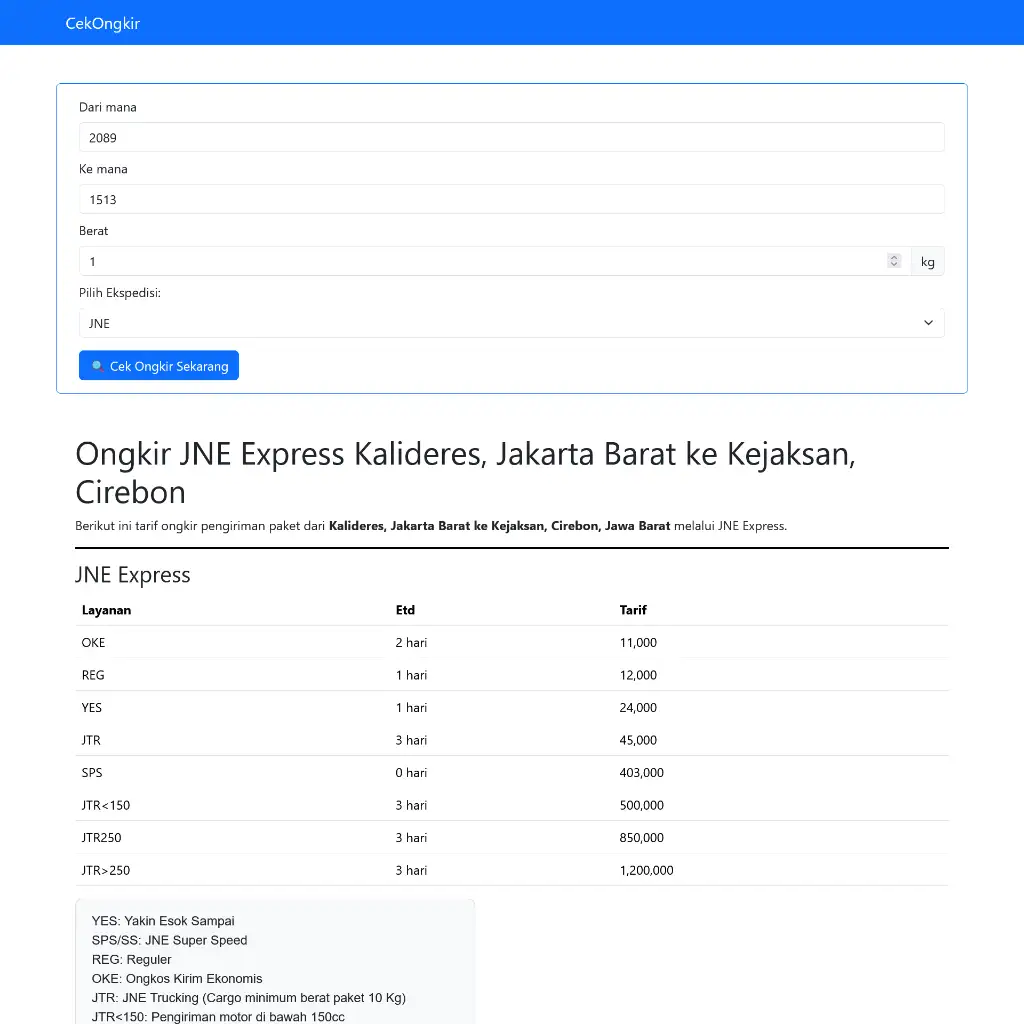
Task: Click the Etd column header
Action: [405, 610]
